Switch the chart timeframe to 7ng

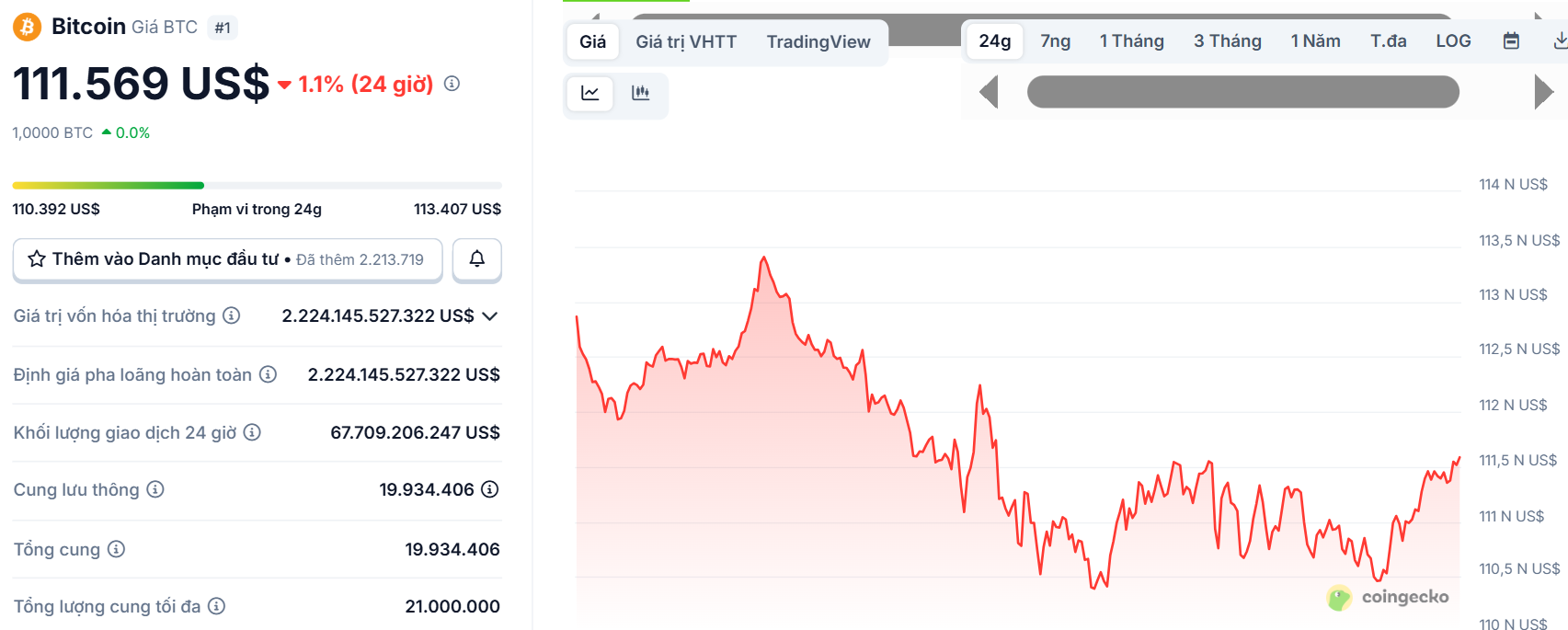pos(1056,40)
